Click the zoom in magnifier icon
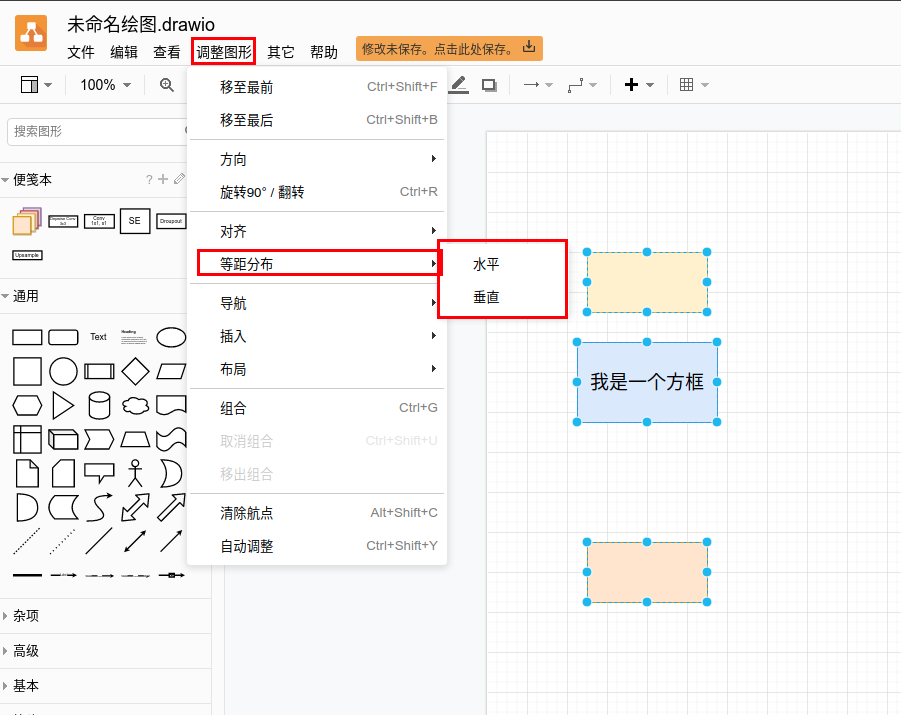 pyautogui.click(x=167, y=85)
